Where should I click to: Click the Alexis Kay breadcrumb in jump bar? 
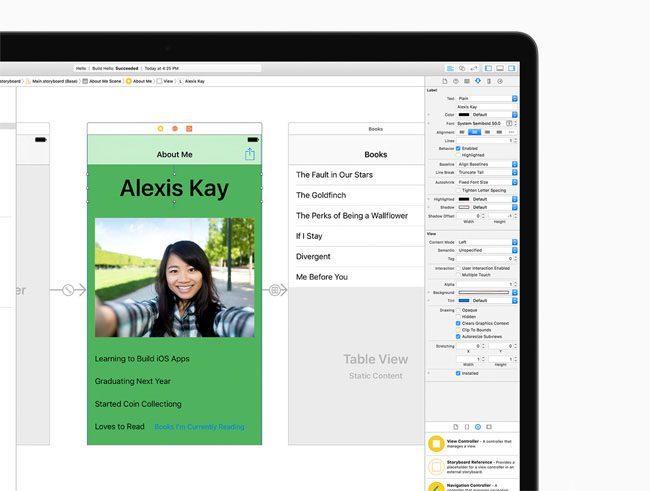[192, 81]
